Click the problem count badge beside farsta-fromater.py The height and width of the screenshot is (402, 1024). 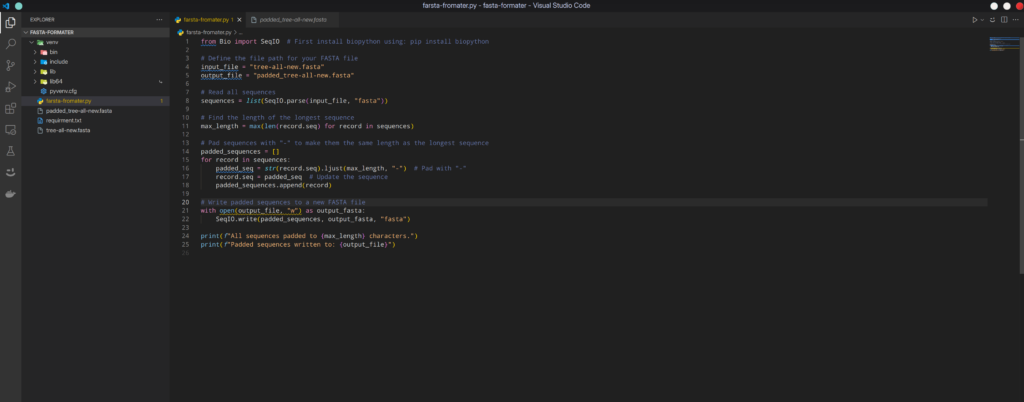[161, 101]
